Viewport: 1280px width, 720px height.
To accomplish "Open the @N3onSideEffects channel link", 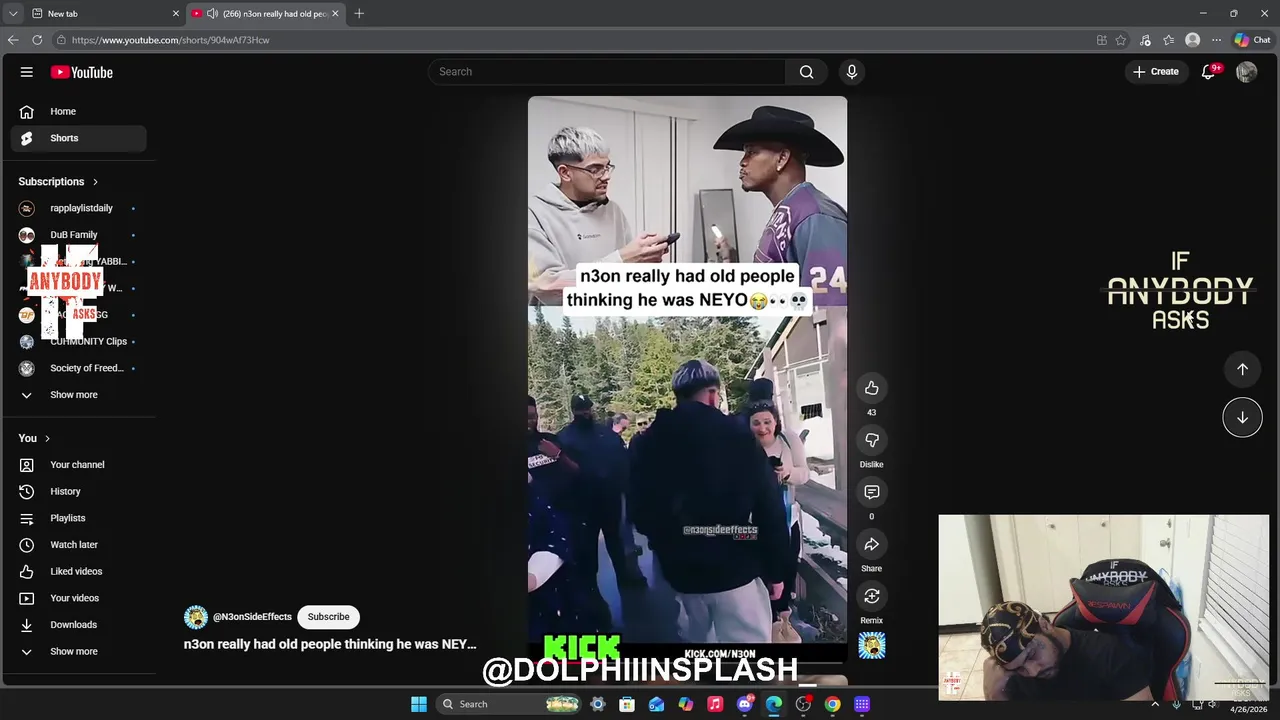I will 252,617.
